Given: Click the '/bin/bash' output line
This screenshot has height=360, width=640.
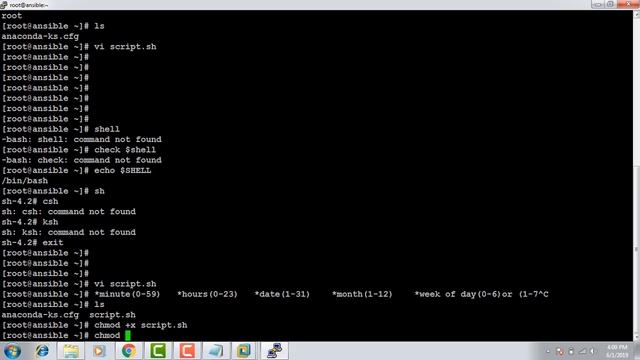Looking at the screenshot, I should (x=24, y=181).
